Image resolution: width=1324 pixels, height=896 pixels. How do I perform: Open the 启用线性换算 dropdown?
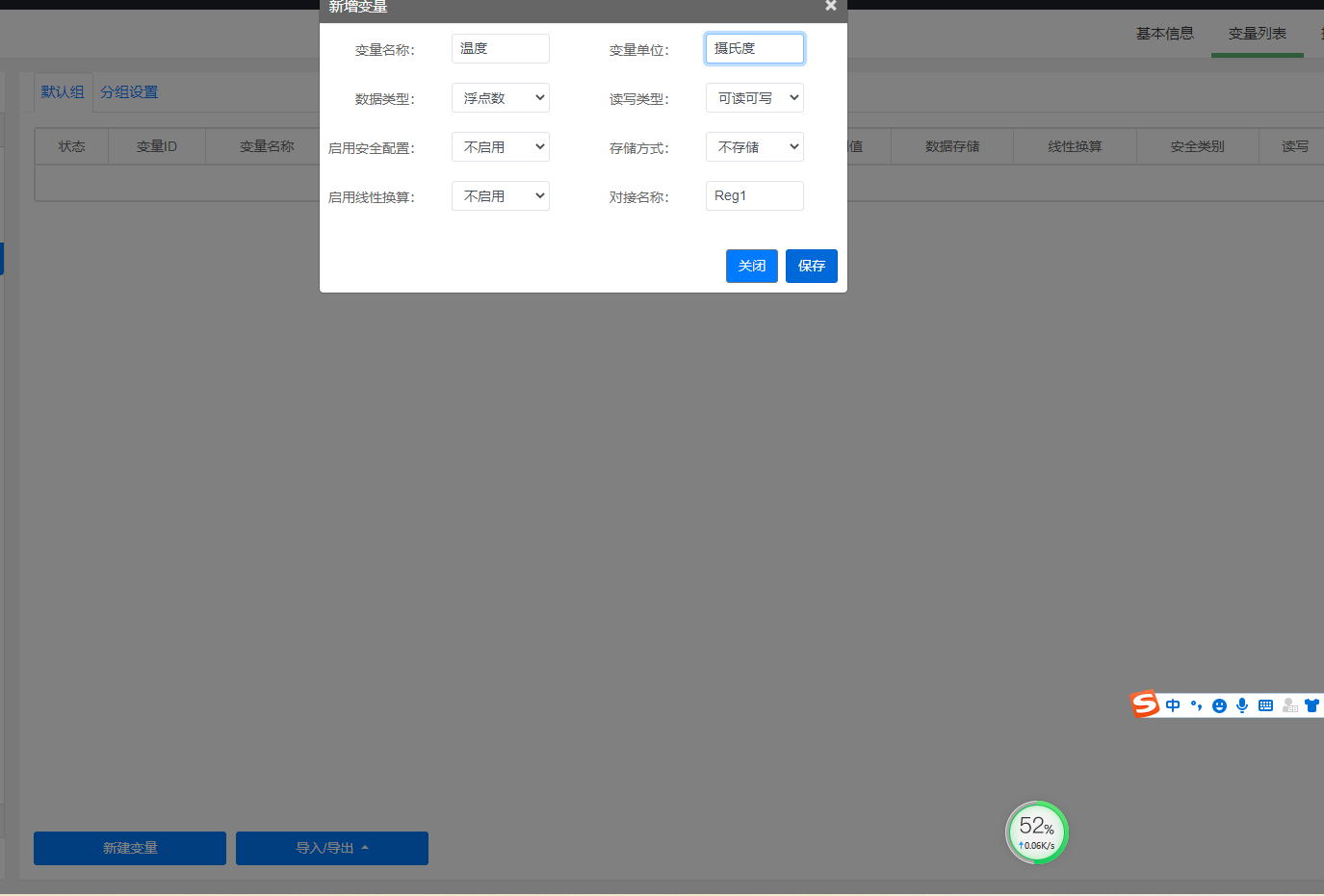[501, 195]
